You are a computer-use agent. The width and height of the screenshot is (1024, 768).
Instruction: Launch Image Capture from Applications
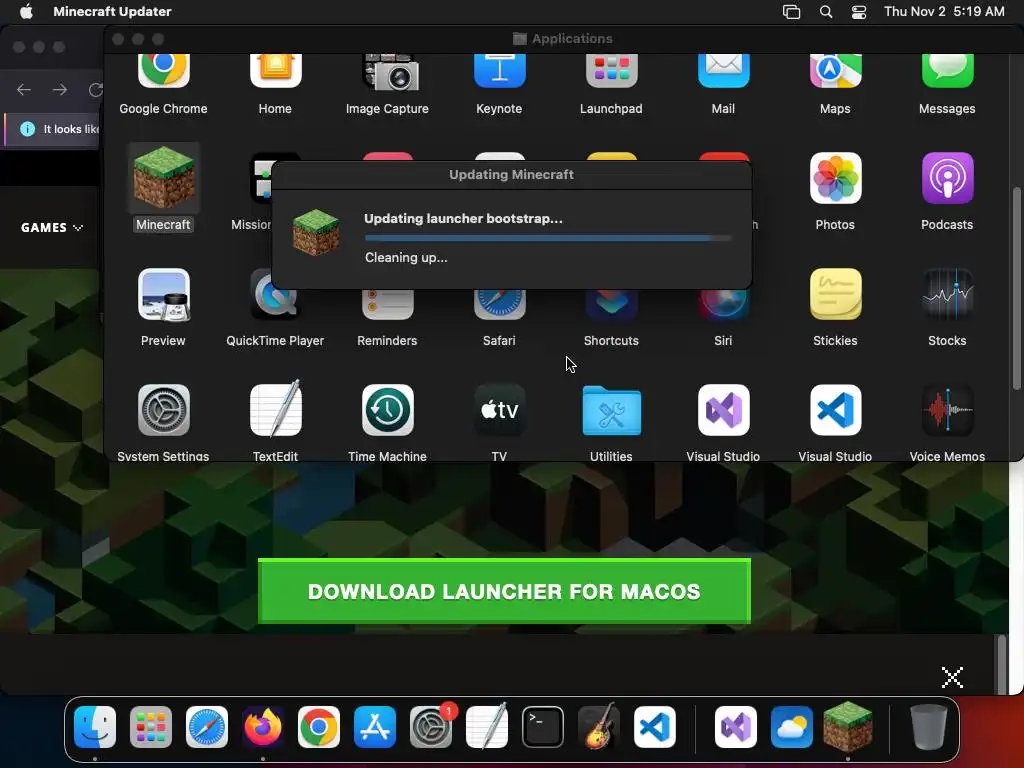point(390,72)
